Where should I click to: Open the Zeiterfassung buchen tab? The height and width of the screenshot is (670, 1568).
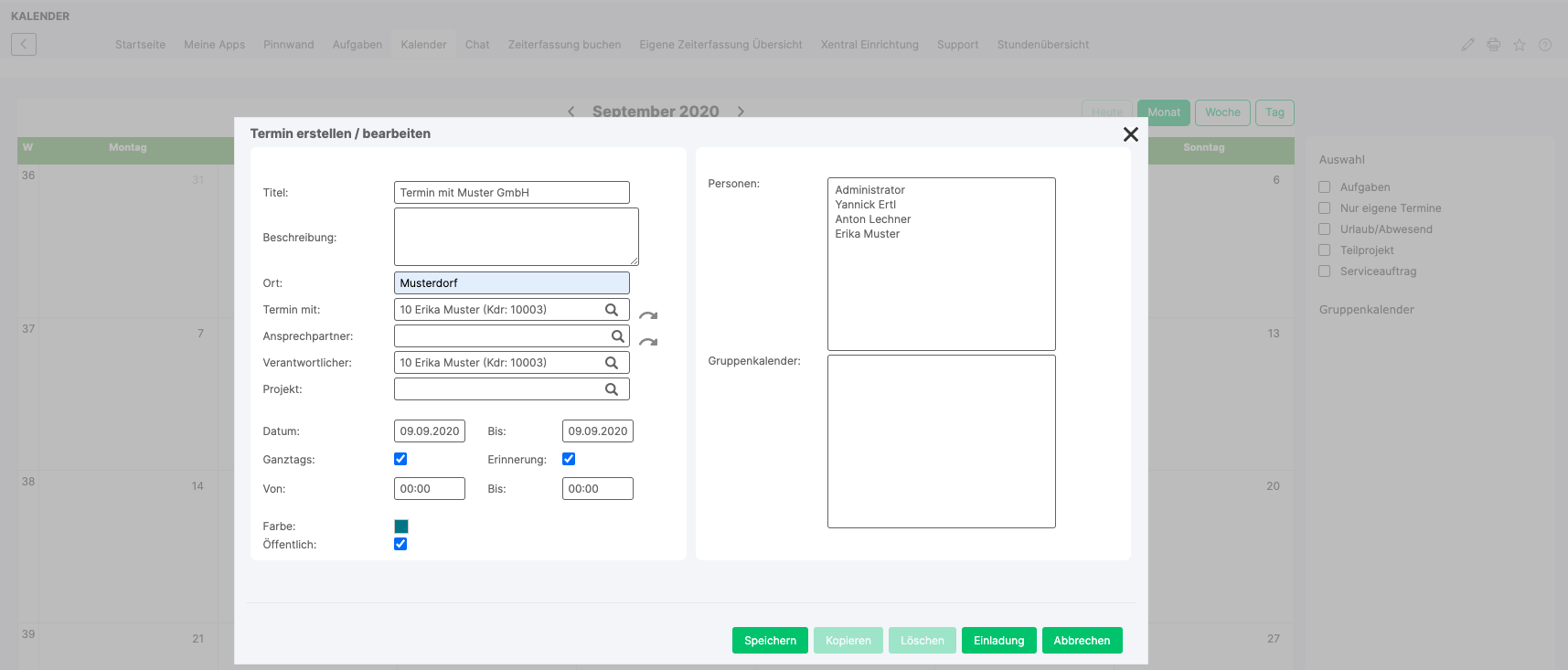[x=564, y=45]
